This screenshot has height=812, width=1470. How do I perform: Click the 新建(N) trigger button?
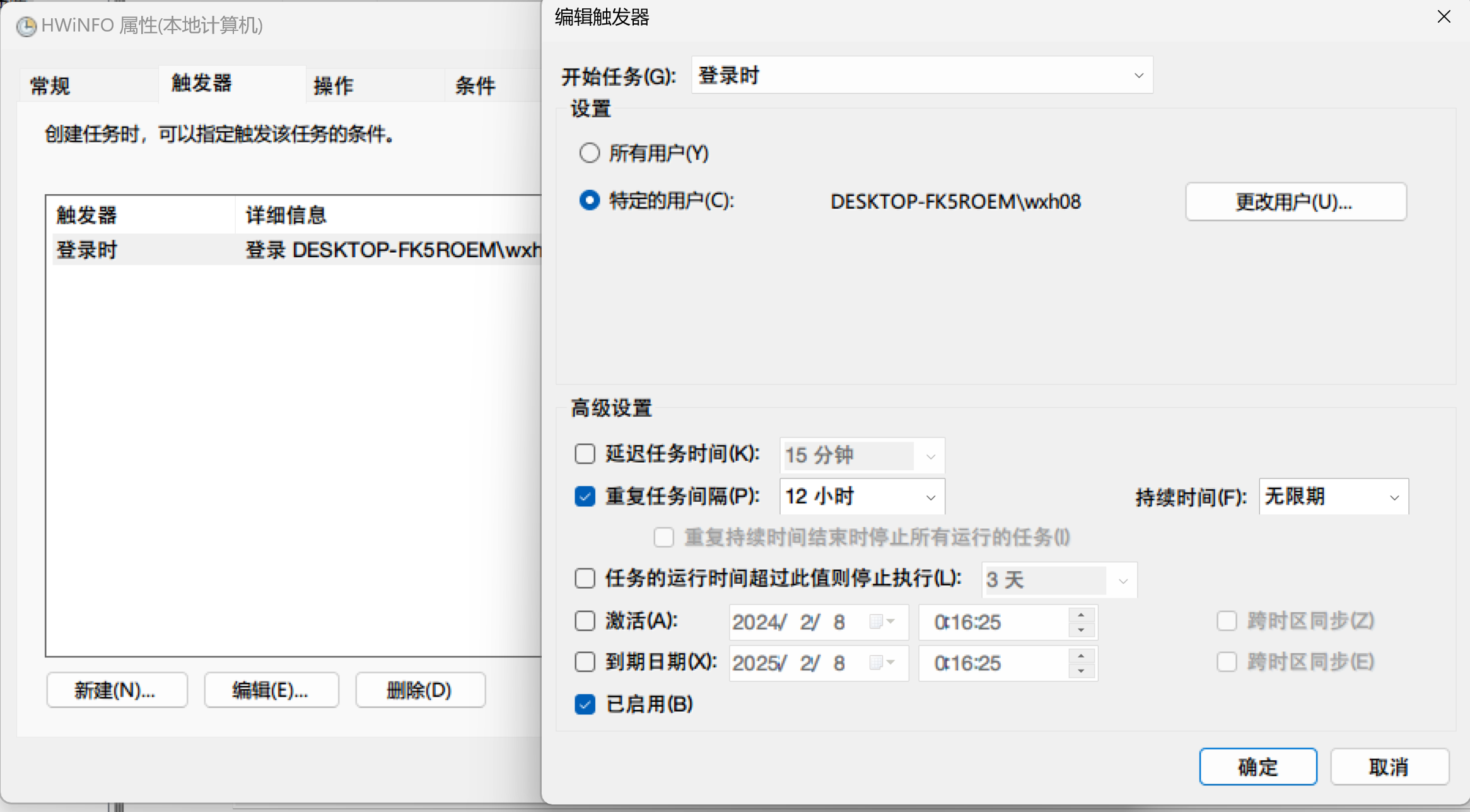[117, 690]
